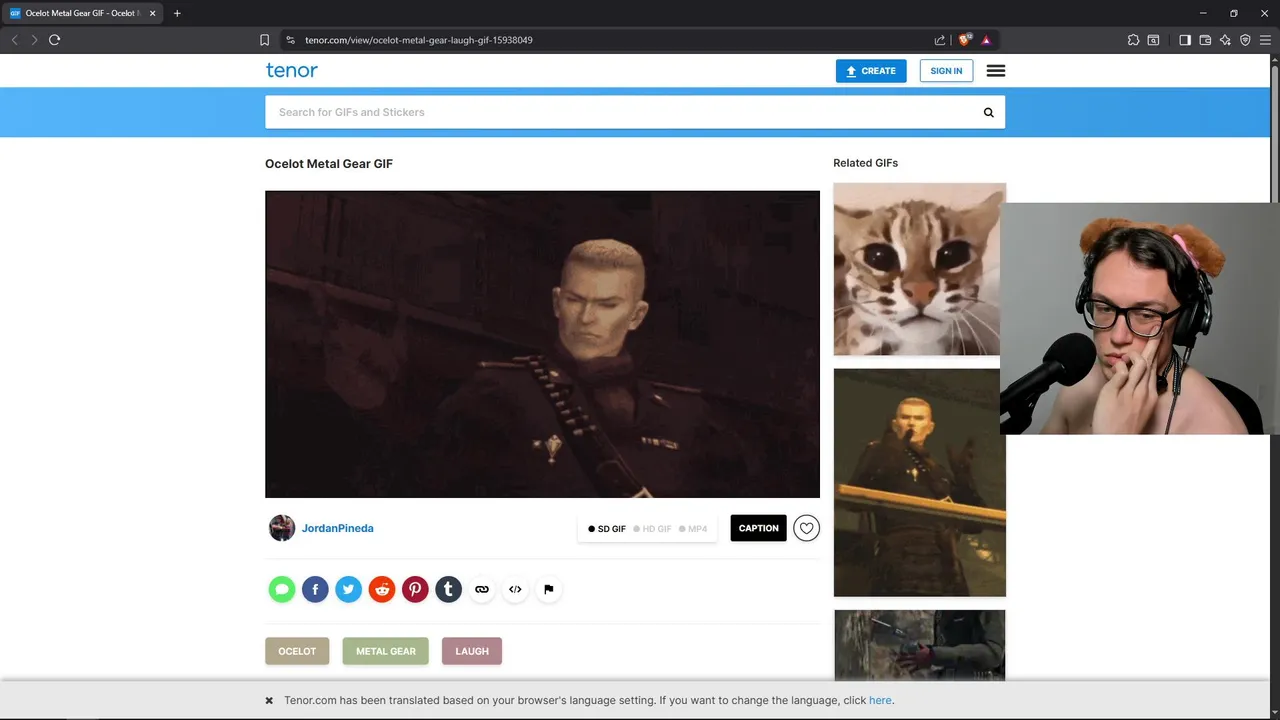The image size is (1280, 720).
Task: Select MP4 format option
Action: tap(693, 529)
